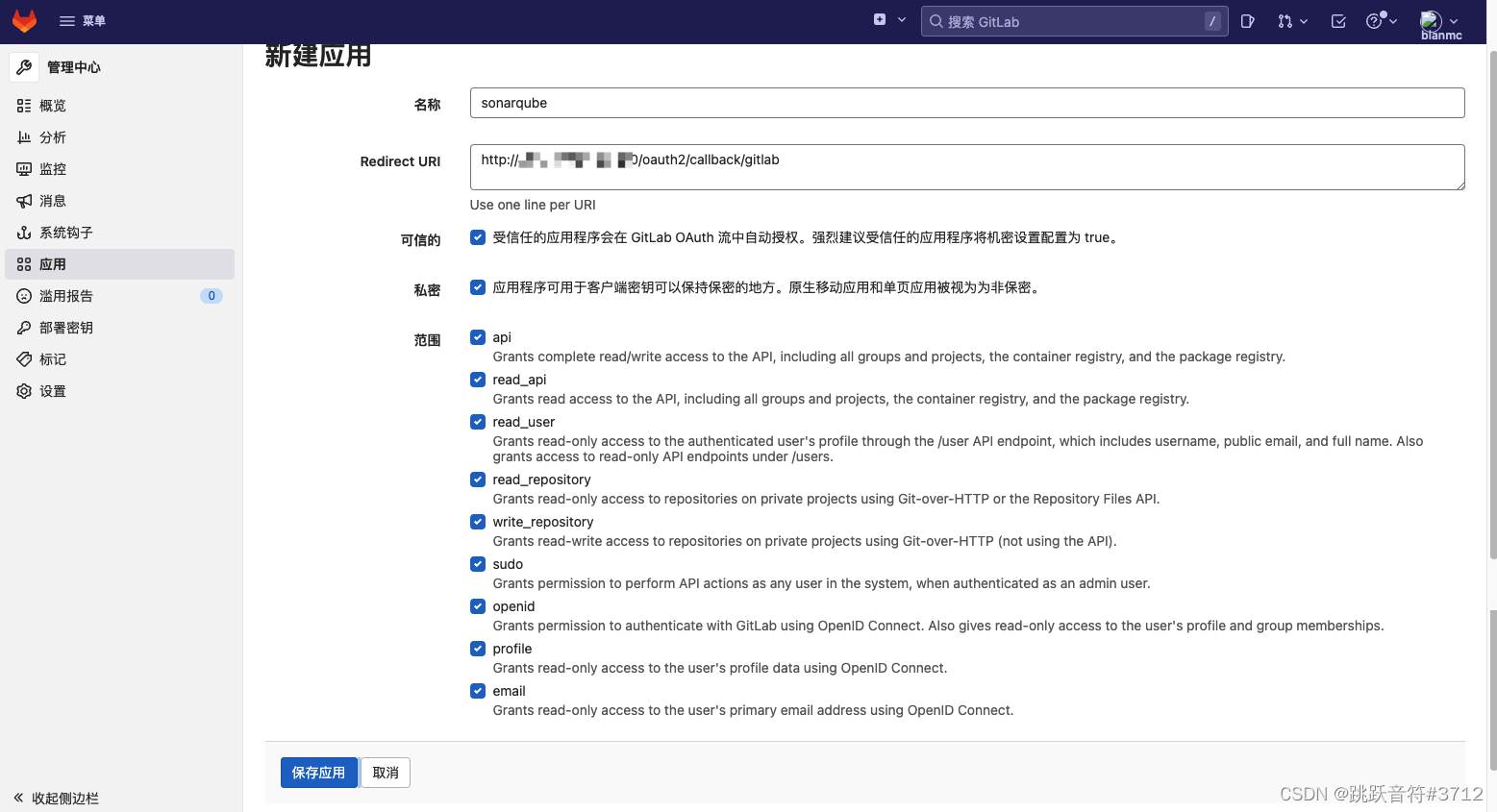
Task: Expand the create new dropdown arrow
Action: pyautogui.click(x=902, y=19)
